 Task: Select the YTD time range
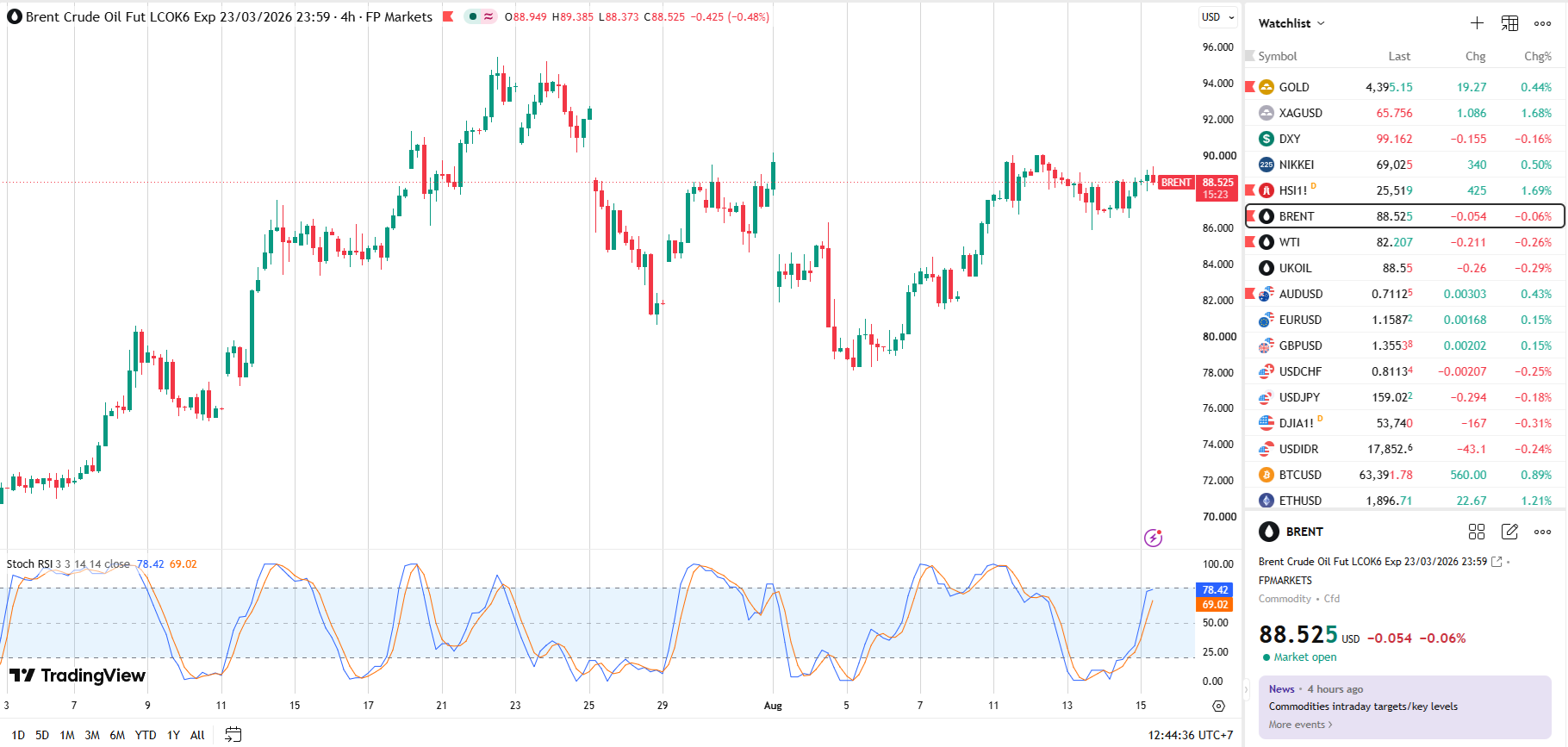click(x=146, y=735)
